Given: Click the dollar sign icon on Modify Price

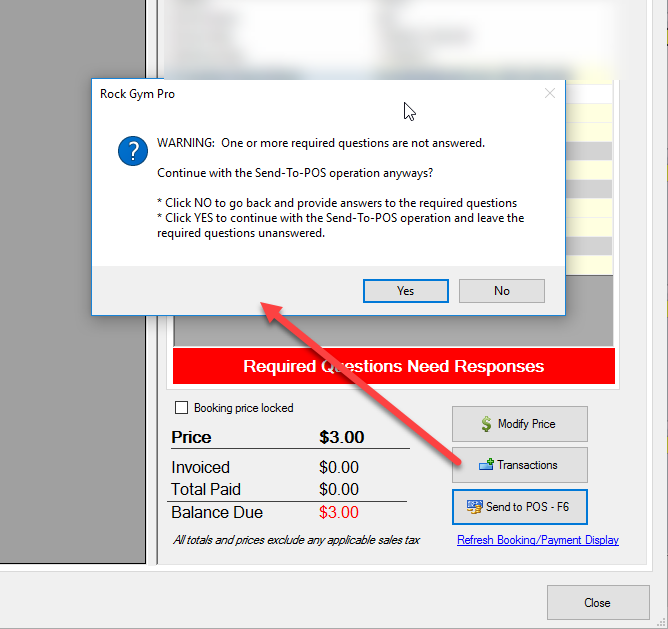Looking at the screenshot, I should 486,424.
